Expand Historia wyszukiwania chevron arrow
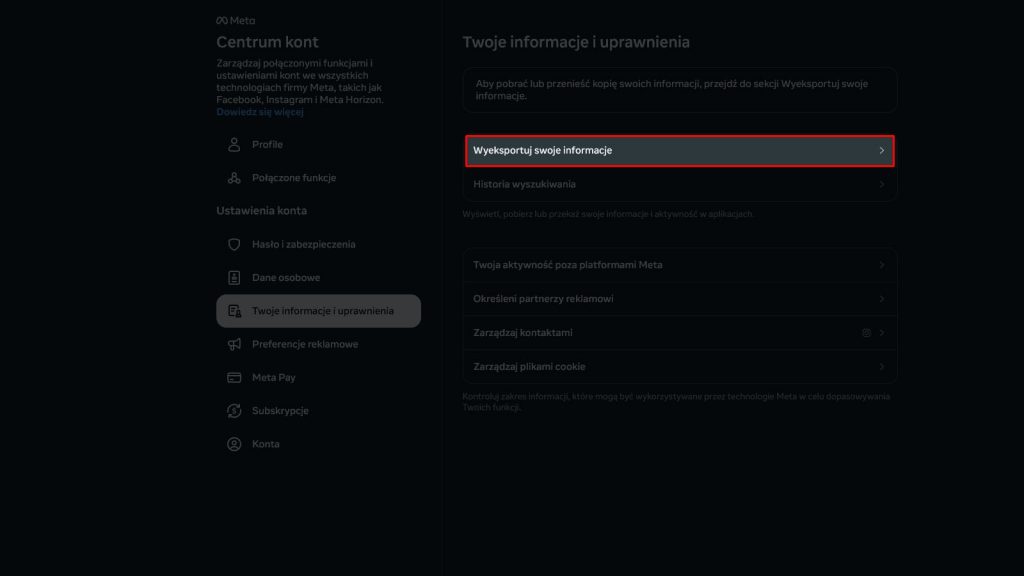Screen dimensions: 1024x576 coord(881,185)
